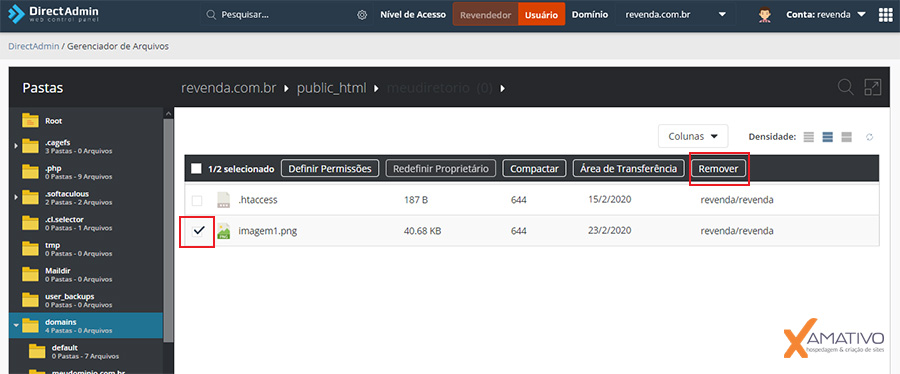Collapse the domains tree node arrow
The image size is (900, 374).
point(16,326)
